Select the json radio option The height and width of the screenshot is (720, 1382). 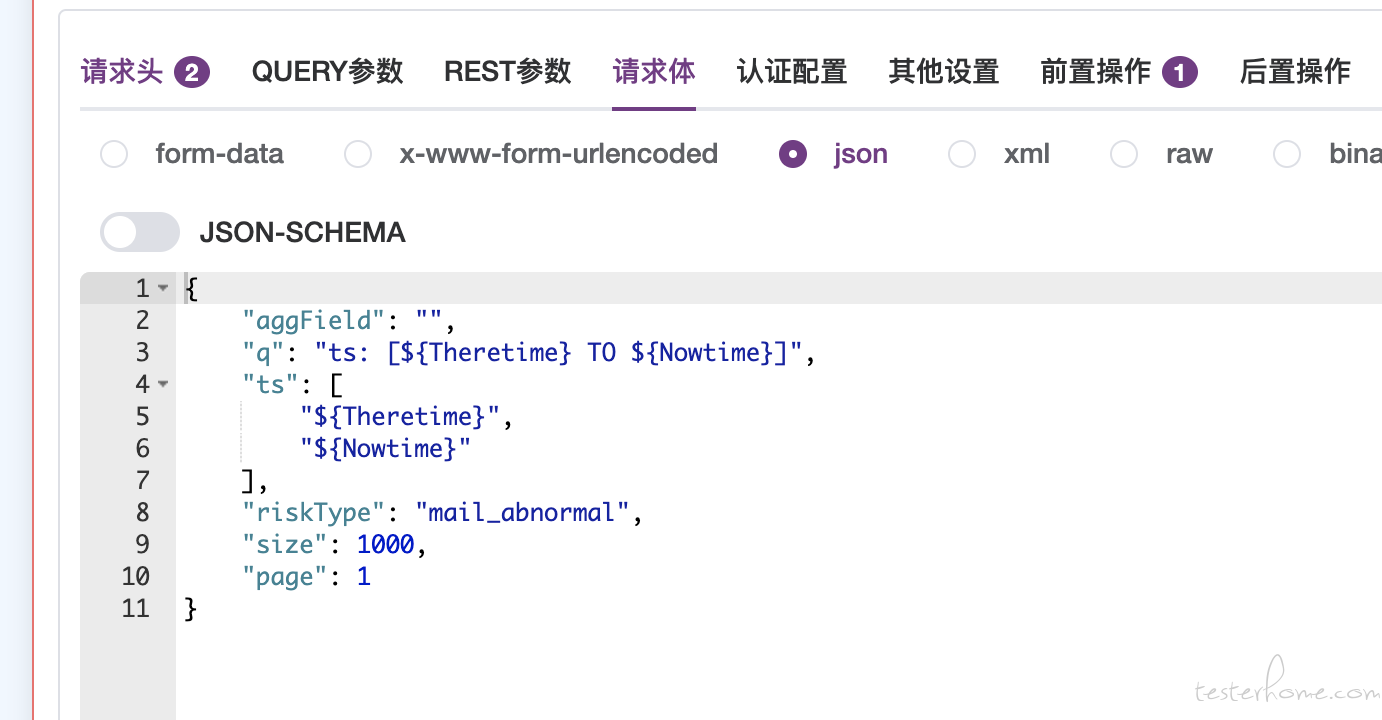click(x=793, y=154)
